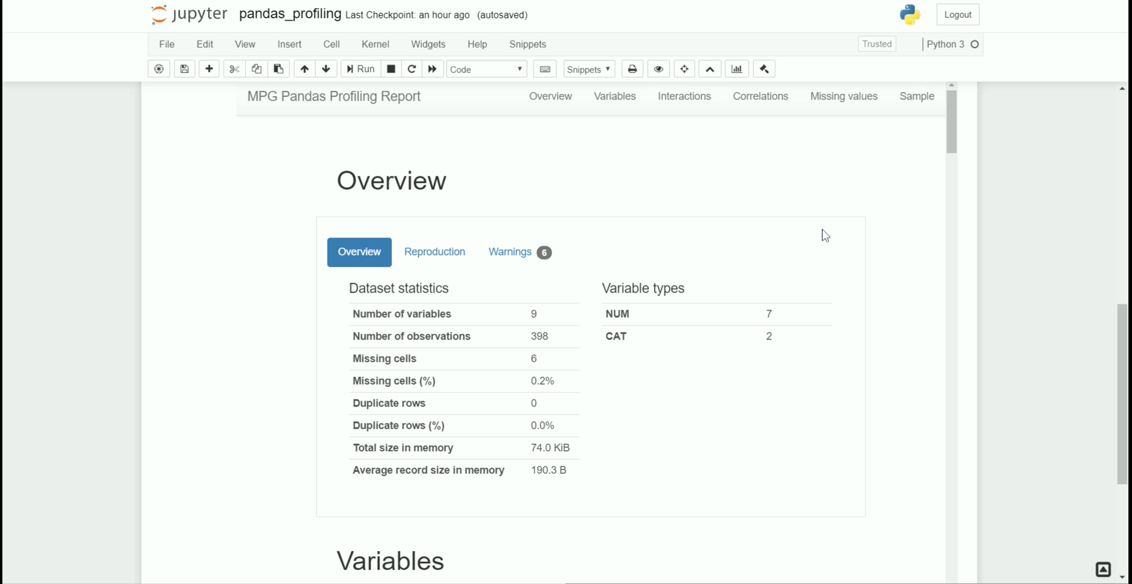Click the 'Average record size in memory' label
1132x584 pixels.
(428, 470)
